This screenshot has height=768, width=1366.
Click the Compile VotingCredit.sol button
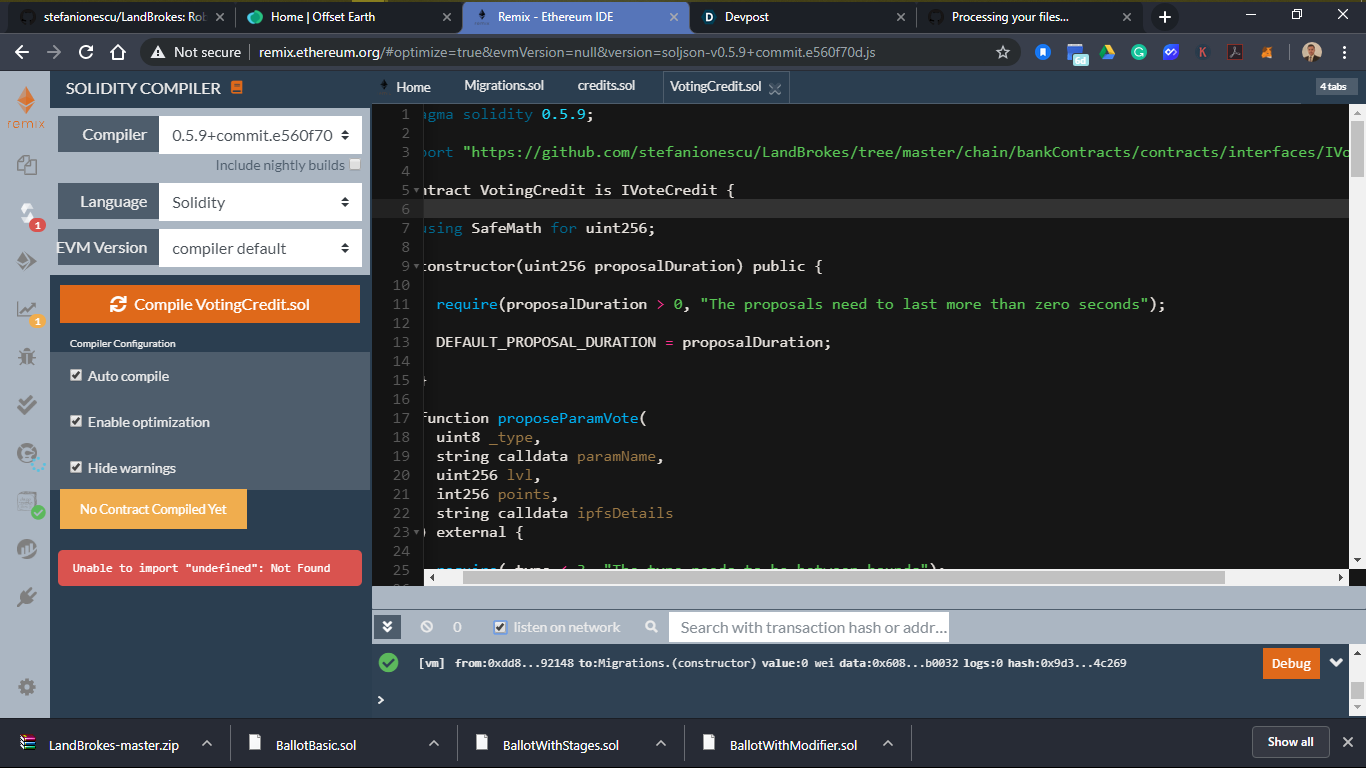[210, 304]
